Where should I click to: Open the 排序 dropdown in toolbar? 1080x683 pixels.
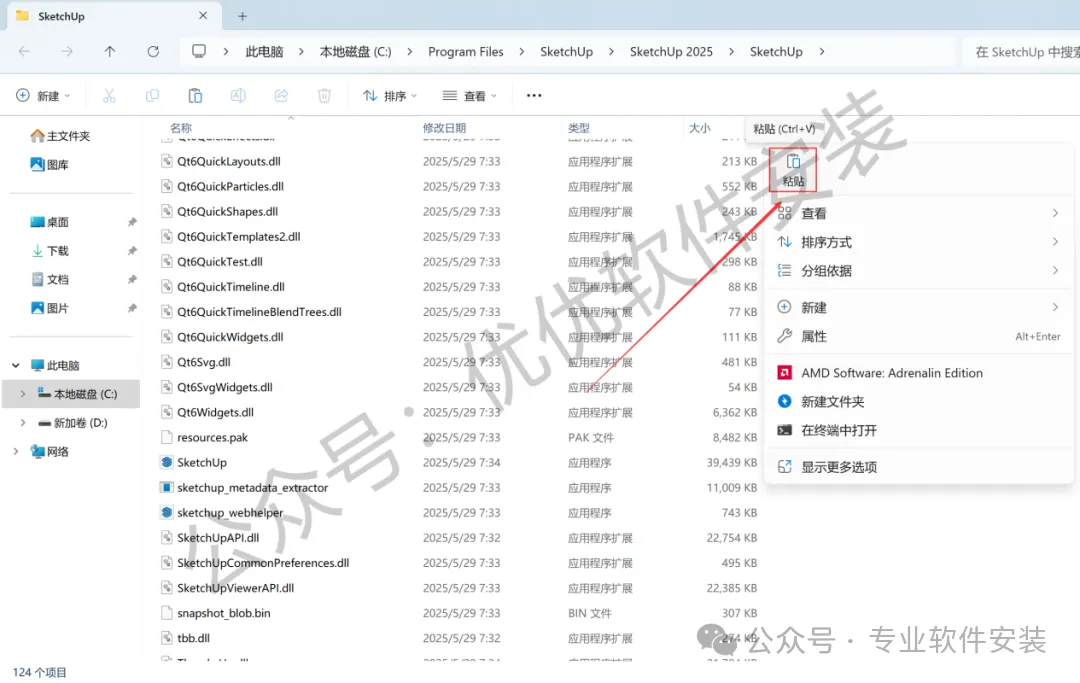click(x=390, y=96)
